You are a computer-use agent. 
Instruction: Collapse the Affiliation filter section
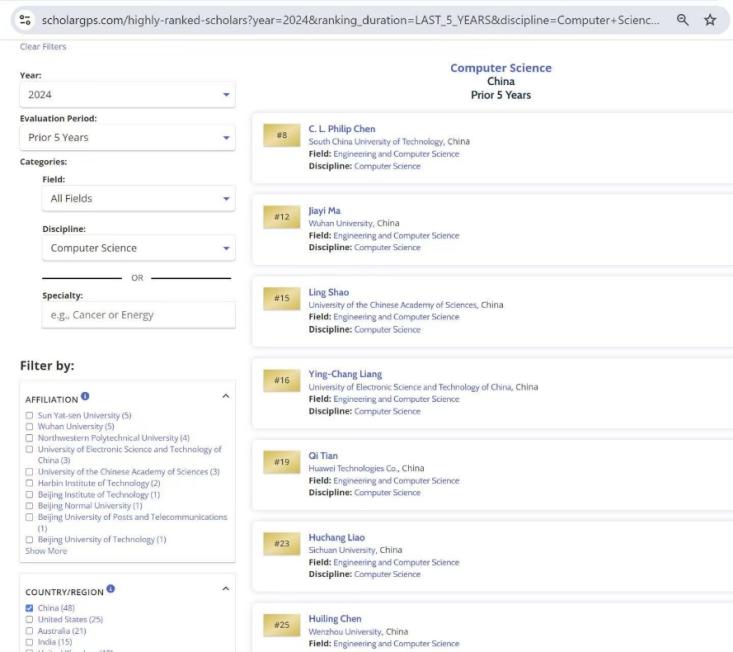coord(225,396)
